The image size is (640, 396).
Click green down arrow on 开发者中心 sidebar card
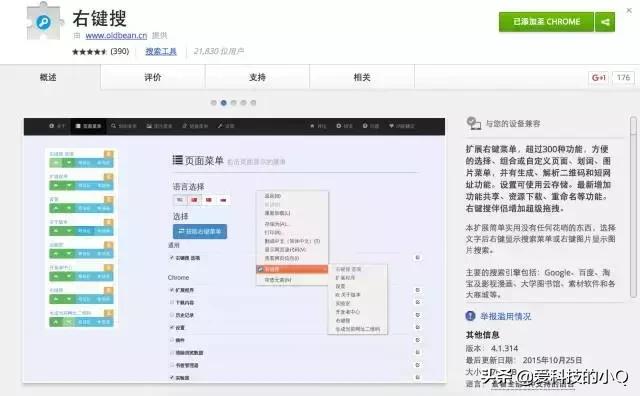(69, 276)
